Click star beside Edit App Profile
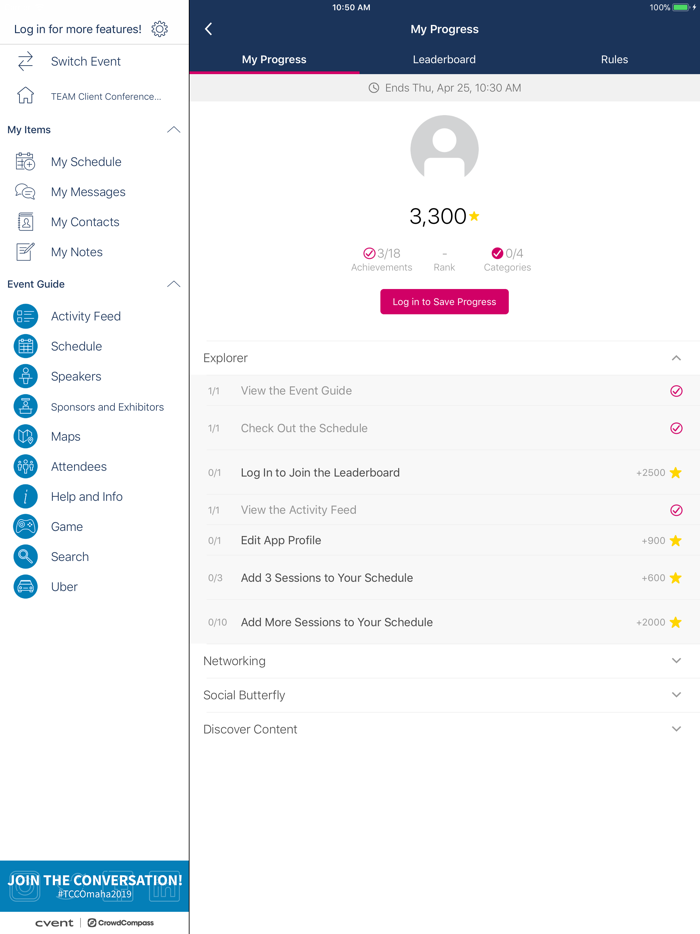The image size is (700, 934). click(x=676, y=540)
